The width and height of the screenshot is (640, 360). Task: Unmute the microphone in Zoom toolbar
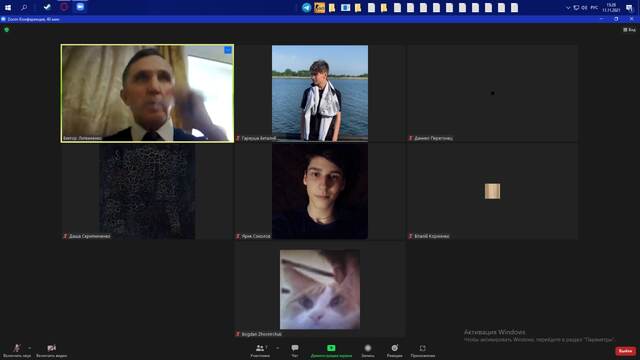coord(17,351)
